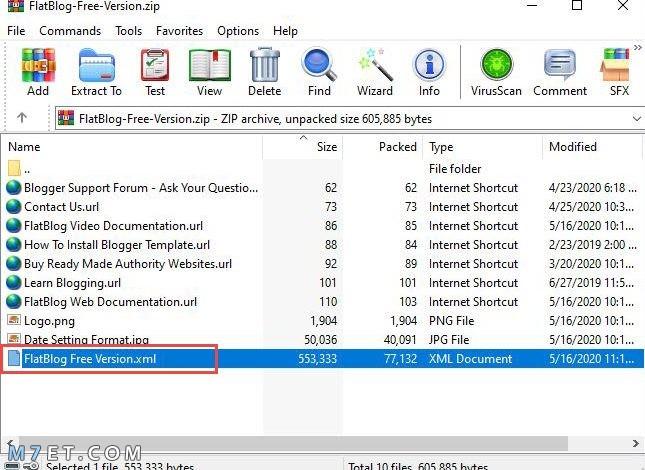645x470 pixels.
Task: Click the scrollbar right arrow
Action: [x=636, y=443]
